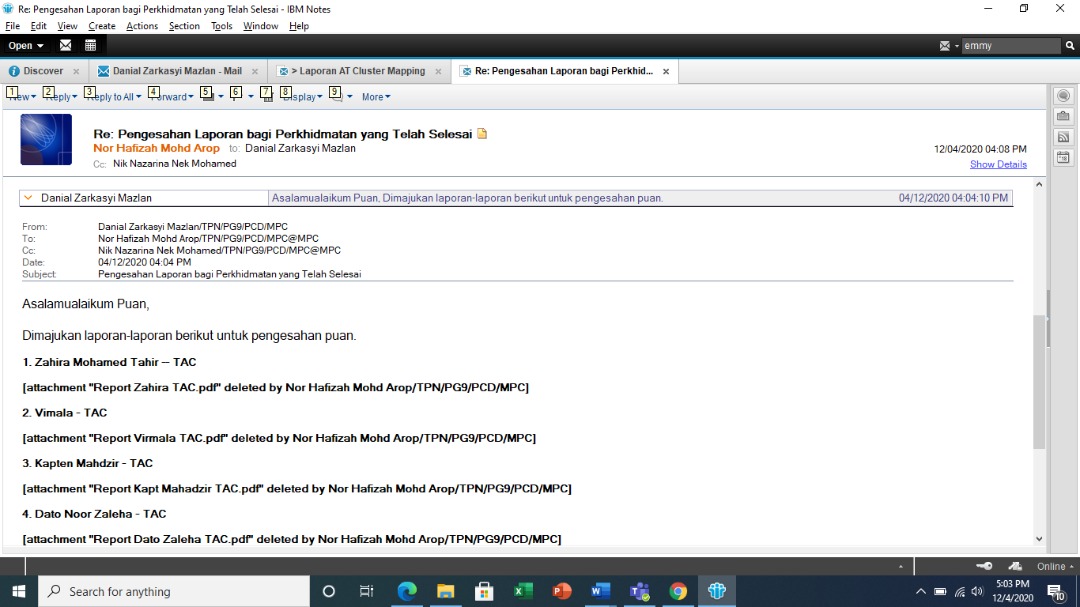Open Sametime chat sidebar panel icon
The width and height of the screenshot is (1080, 607).
click(x=1063, y=96)
